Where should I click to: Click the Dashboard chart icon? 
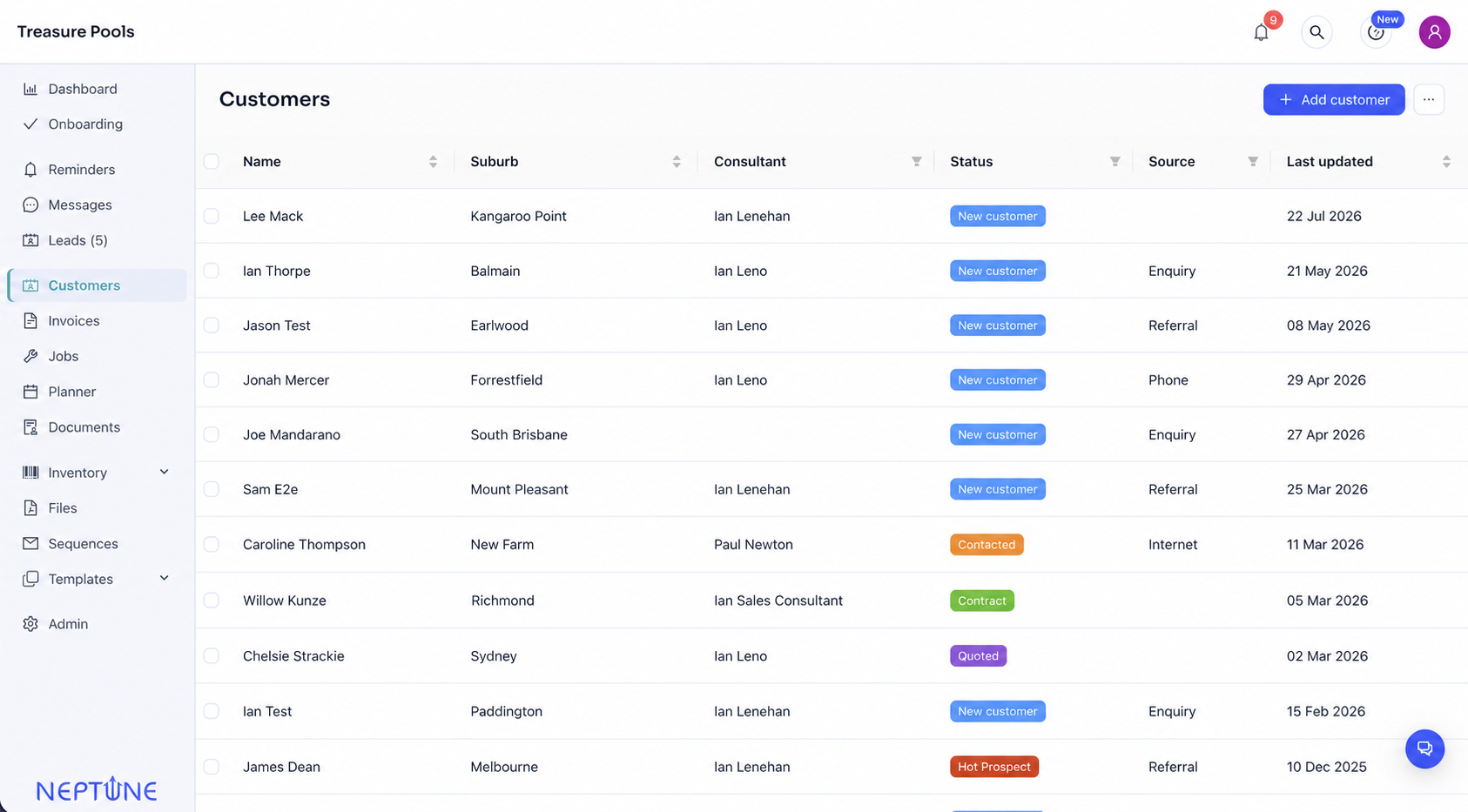(x=30, y=89)
